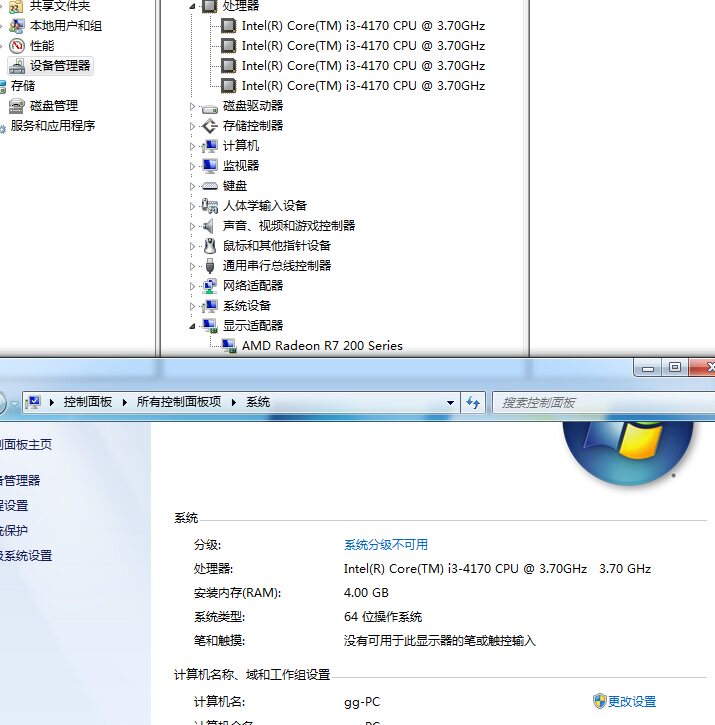This screenshot has height=725, width=715.
Task: Click the 计算机 category icon
Action: tap(210, 146)
